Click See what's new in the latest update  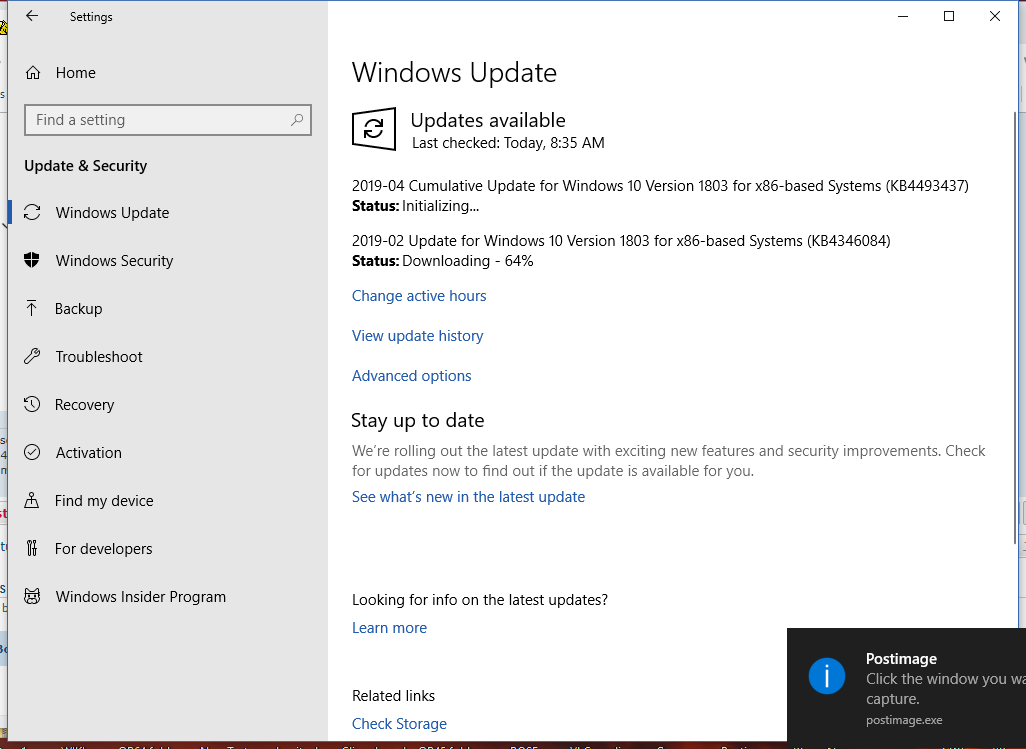point(469,496)
